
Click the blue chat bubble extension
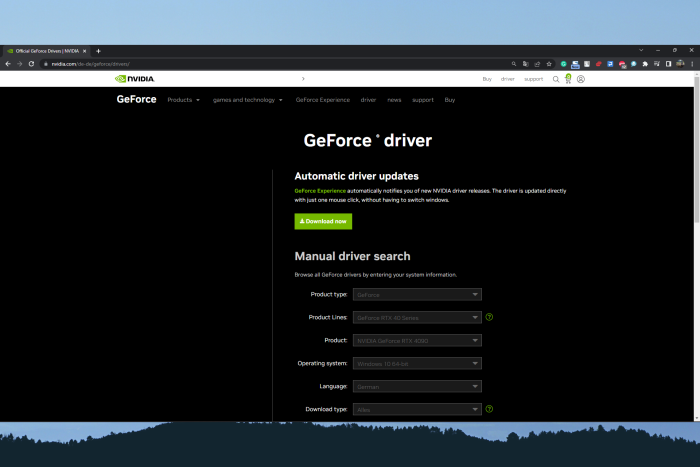pyautogui.click(x=633, y=64)
